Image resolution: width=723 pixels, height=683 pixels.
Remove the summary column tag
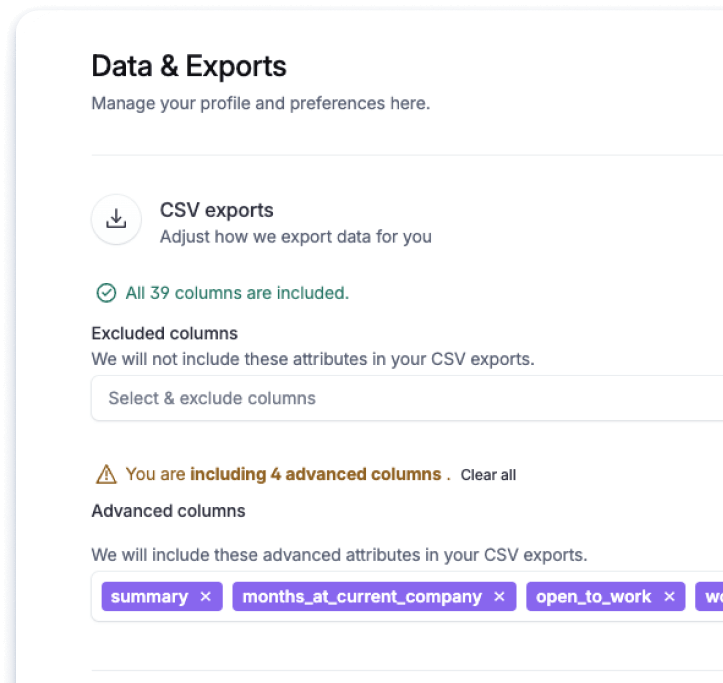tap(206, 597)
